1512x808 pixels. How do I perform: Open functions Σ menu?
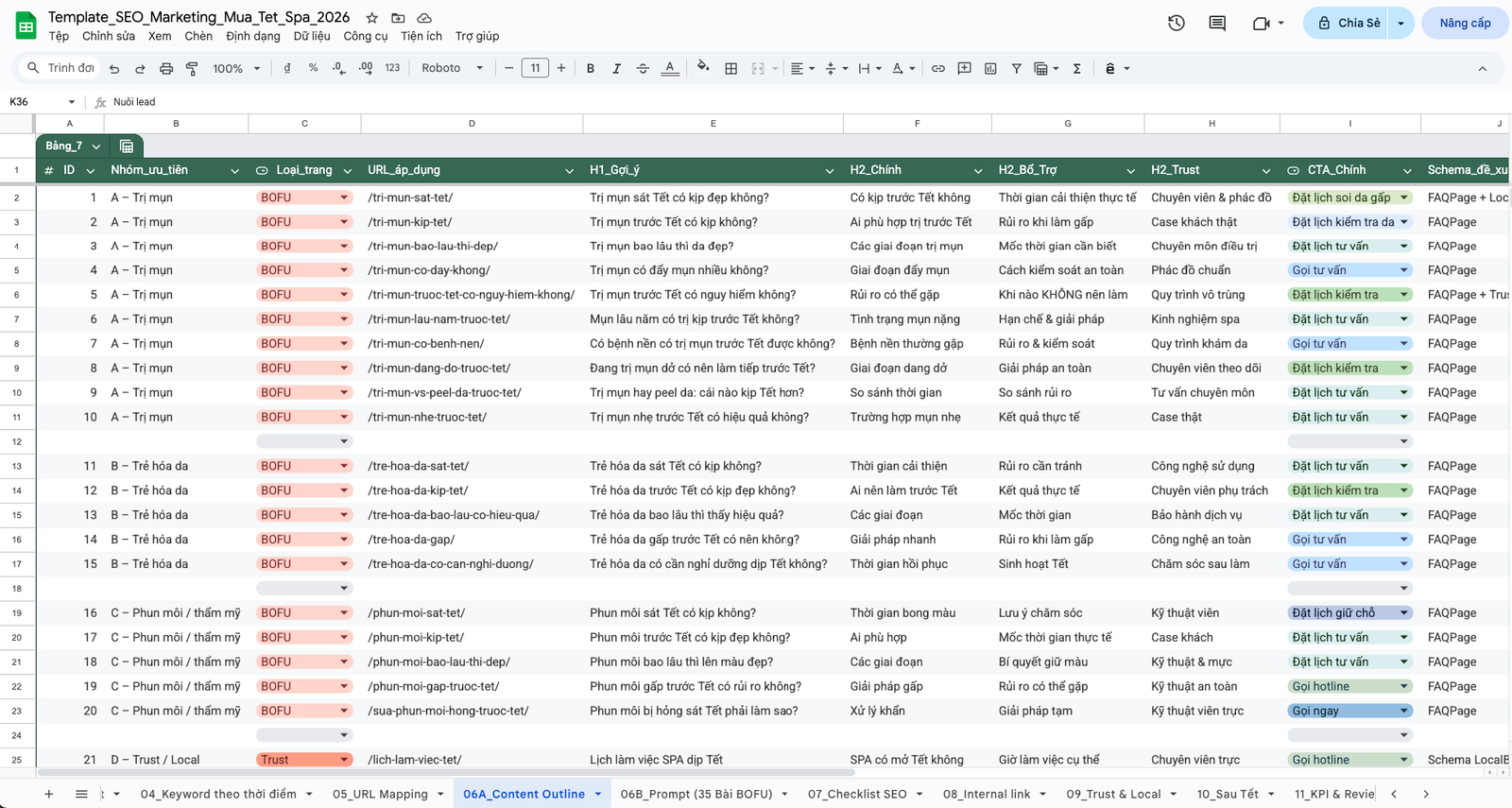click(1076, 68)
